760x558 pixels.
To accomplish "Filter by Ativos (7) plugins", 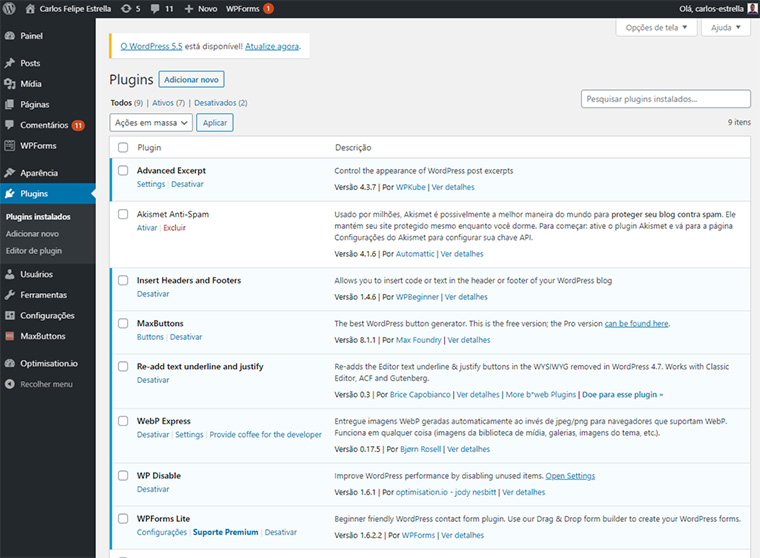I will click(x=168, y=103).
